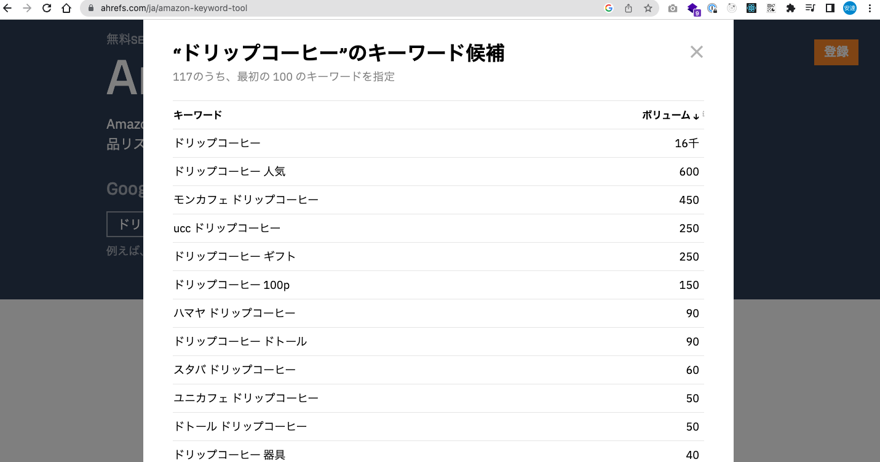The width and height of the screenshot is (880, 462).
Task: Sort by ボリューム column header
Action: [670, 115]
